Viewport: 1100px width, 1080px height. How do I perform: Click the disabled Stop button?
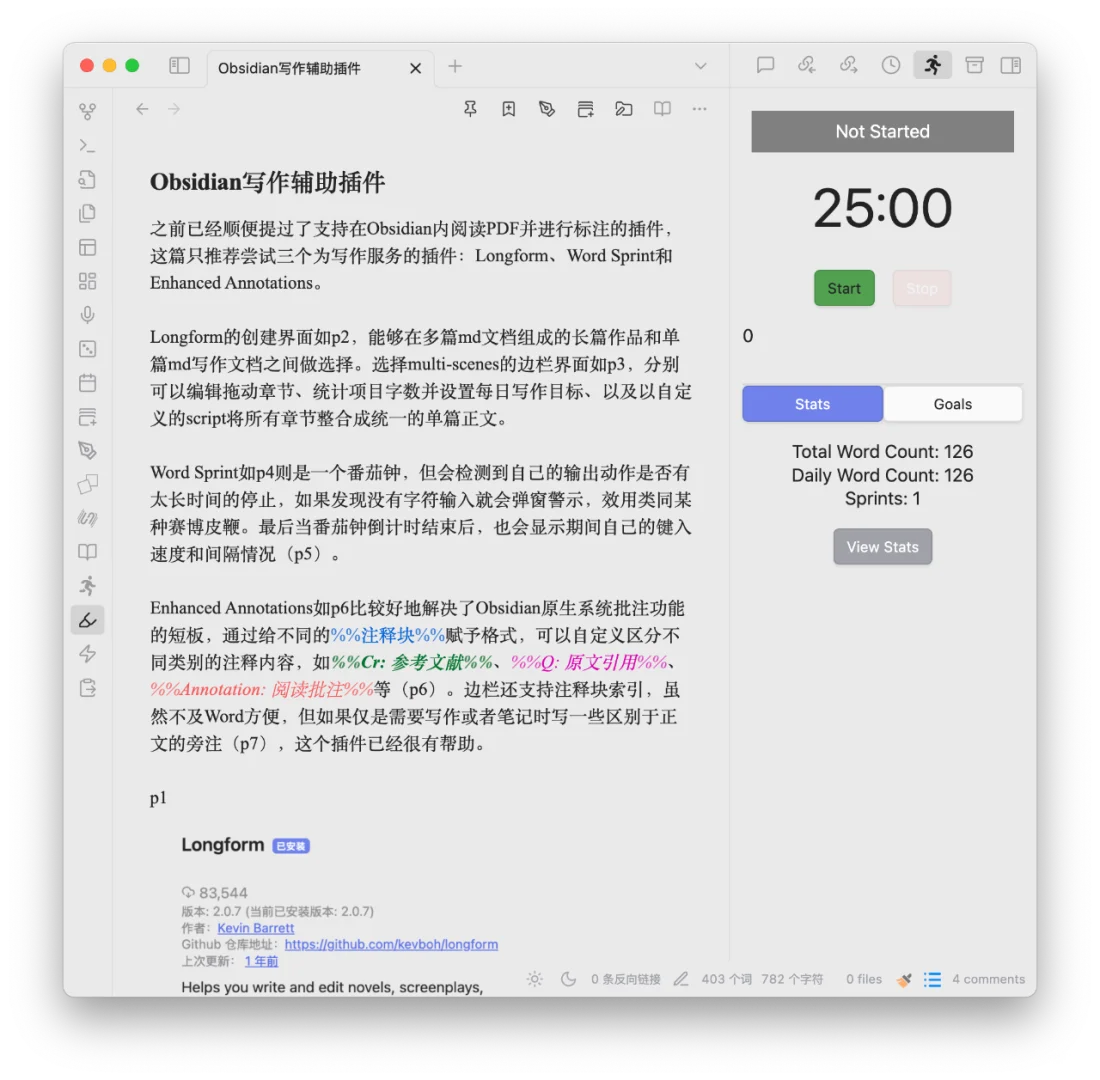click(x=922, y=288)
